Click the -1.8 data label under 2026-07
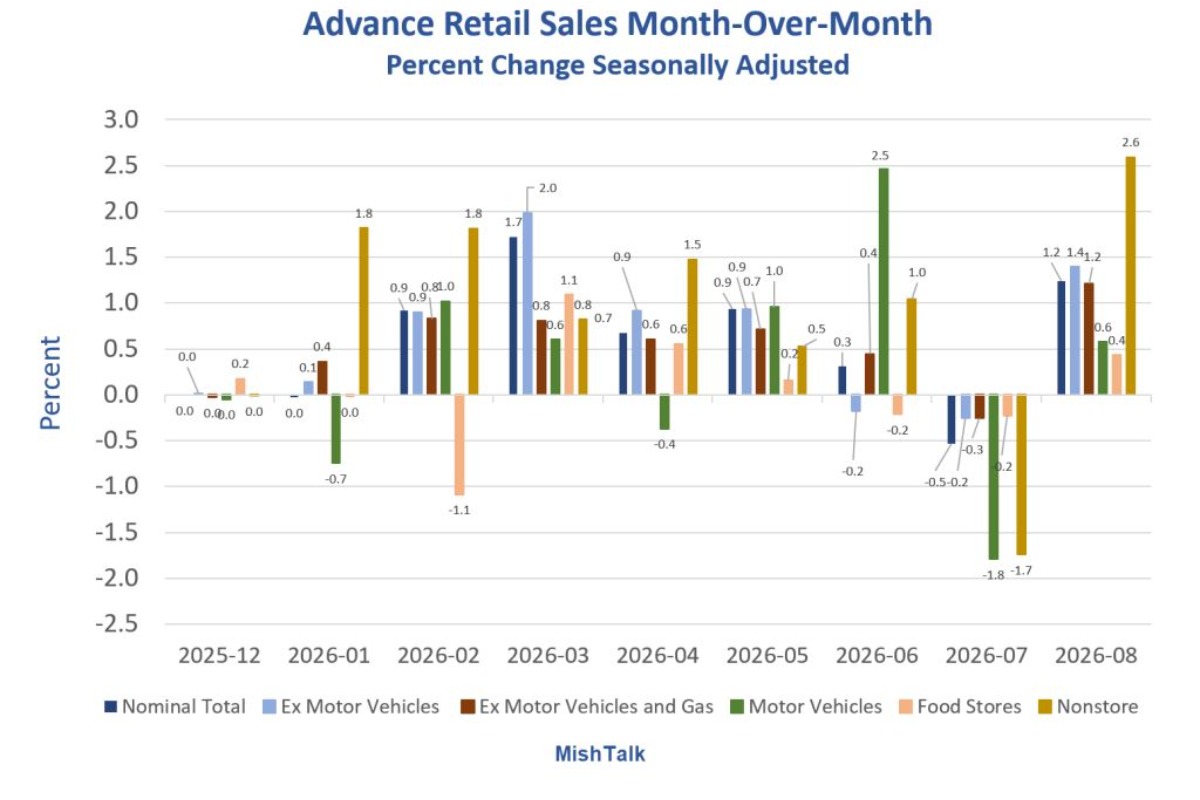This screenshot has height=800, width=1200. click(994, 575)
